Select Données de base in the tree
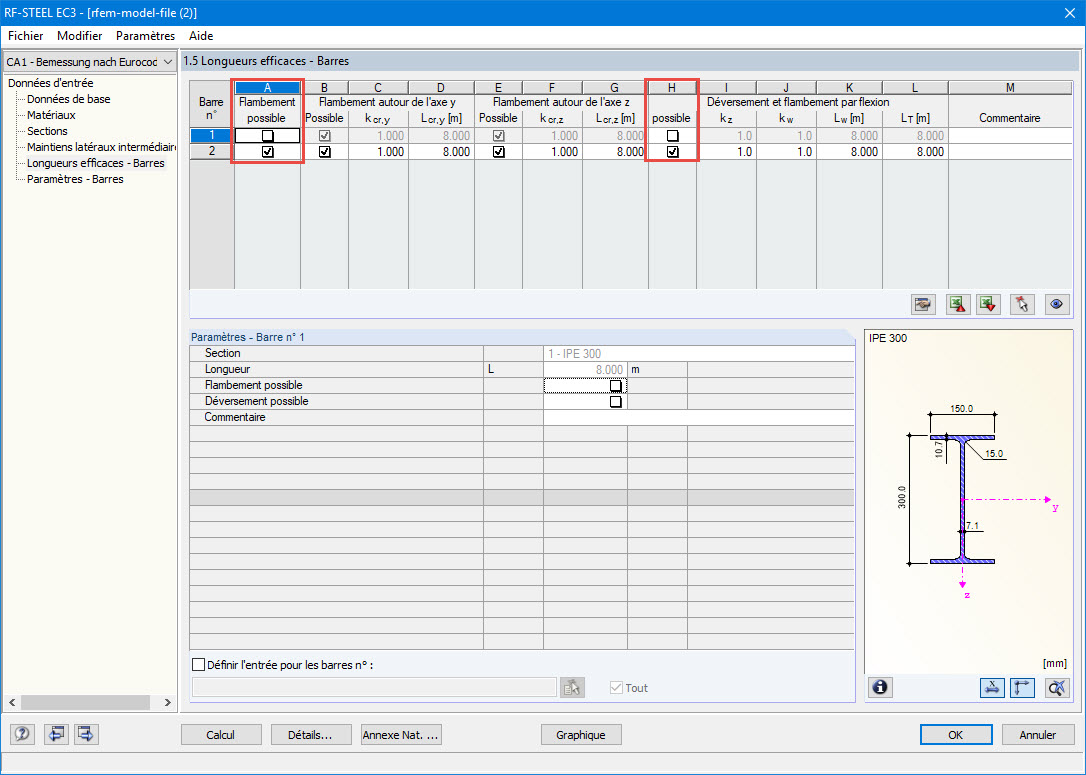The width and height of the screenshot is (1086, 775). point(69,99)
